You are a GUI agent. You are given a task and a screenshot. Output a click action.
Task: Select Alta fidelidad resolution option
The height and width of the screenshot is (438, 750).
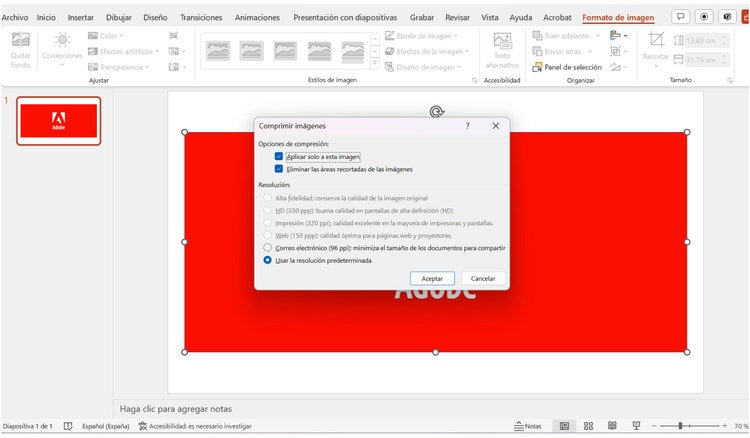point(267,198)
